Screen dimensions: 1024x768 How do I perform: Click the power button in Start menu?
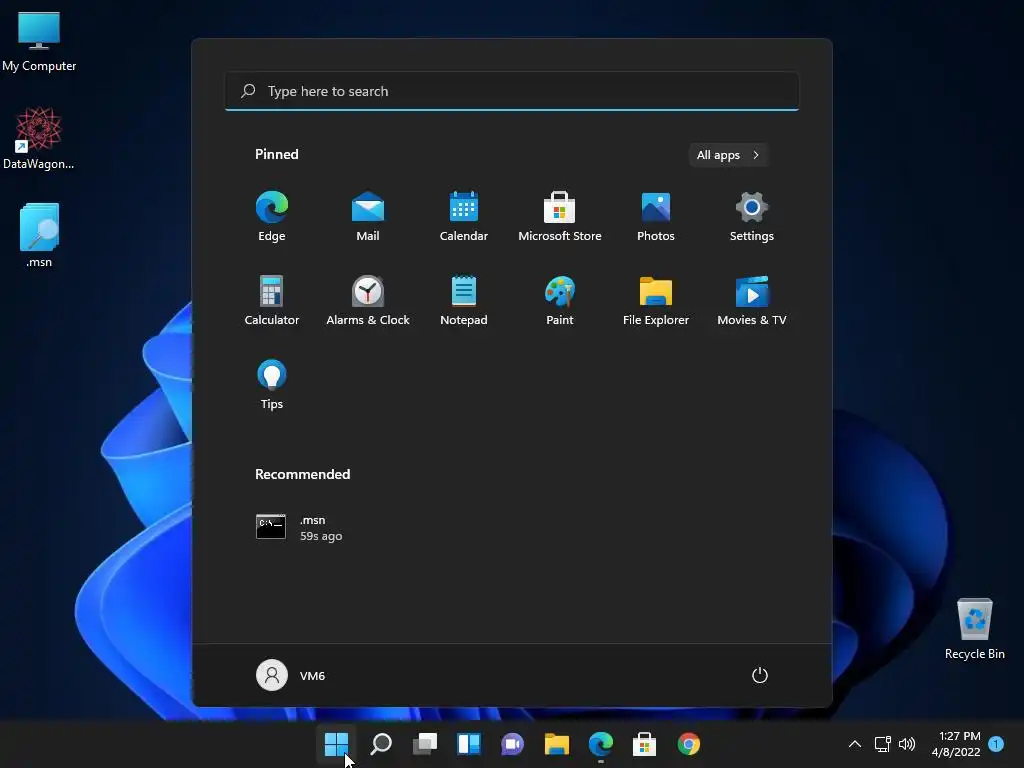[x=760, y=675]
